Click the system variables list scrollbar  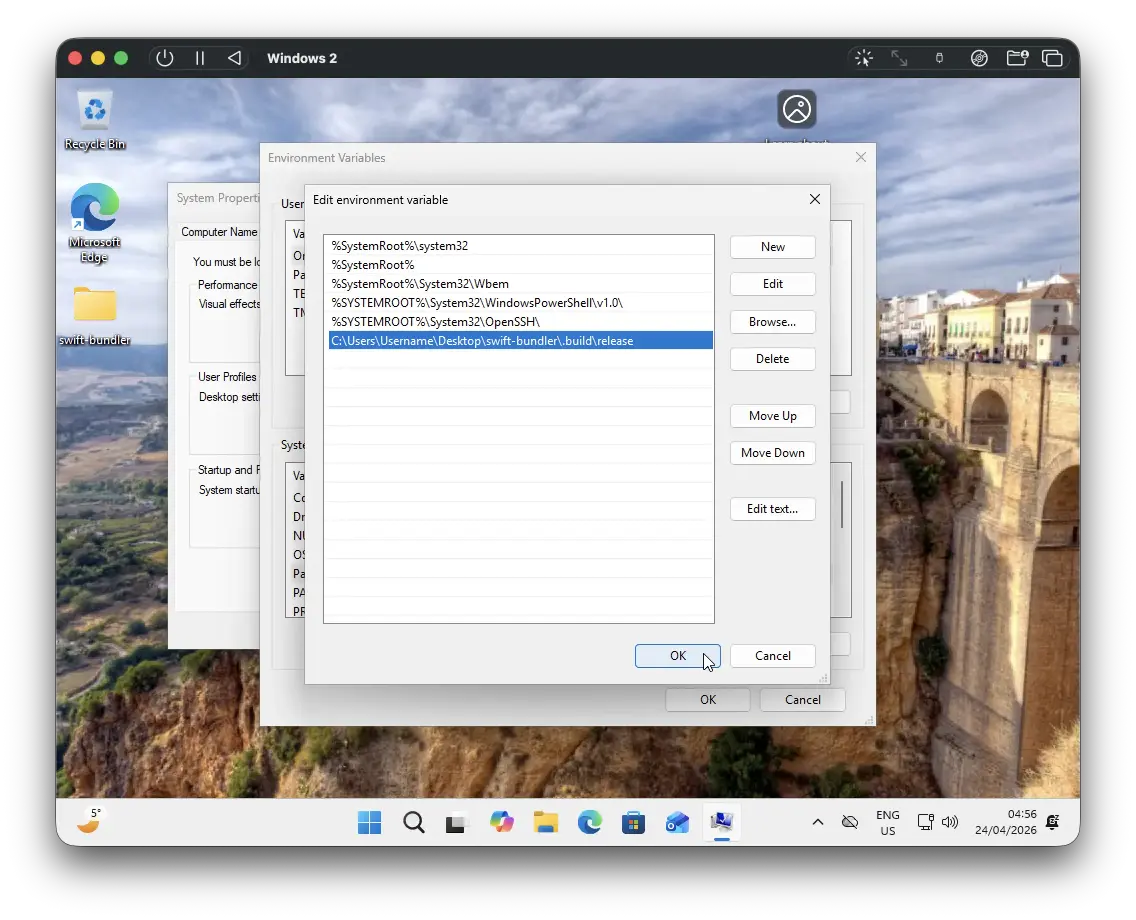coord(842,505)
